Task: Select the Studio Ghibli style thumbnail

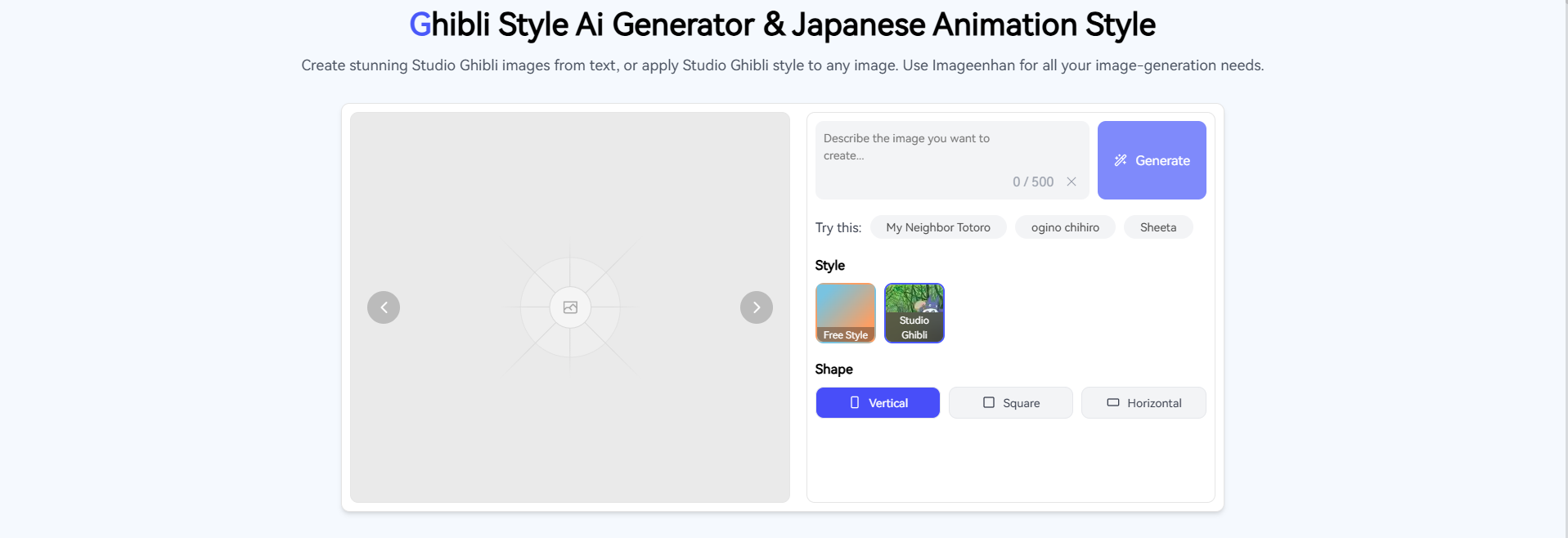Action: pyautogui.click(x=914, y=312)
